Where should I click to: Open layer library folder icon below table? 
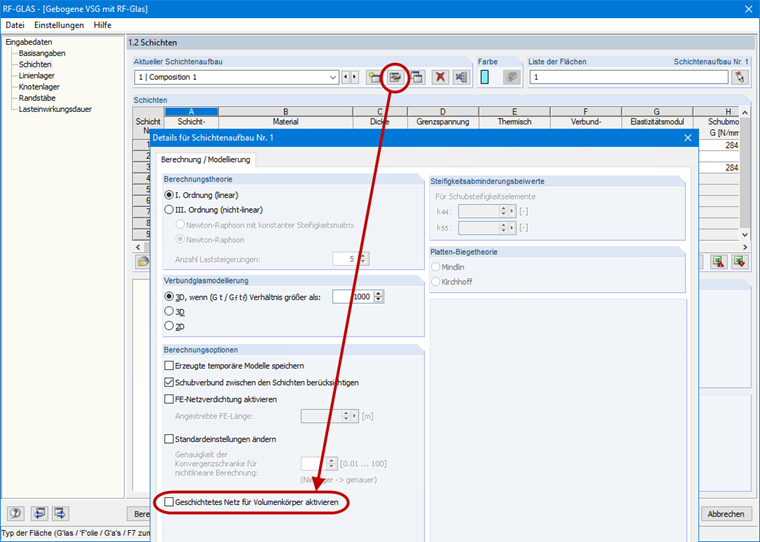tap(142, 262)
